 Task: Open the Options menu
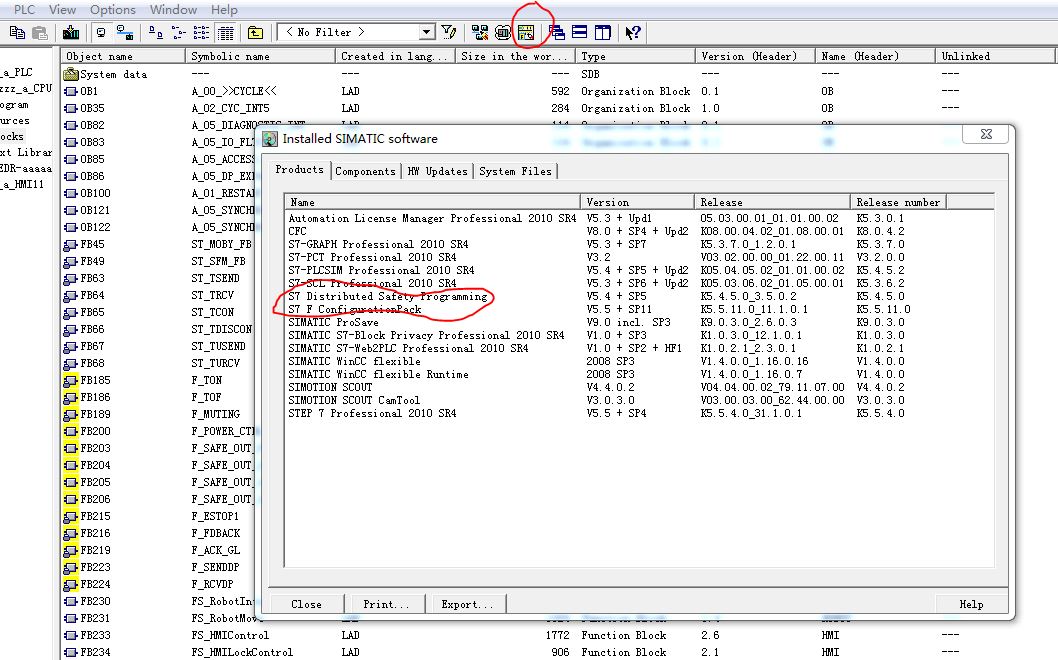[x=112, y=9]
